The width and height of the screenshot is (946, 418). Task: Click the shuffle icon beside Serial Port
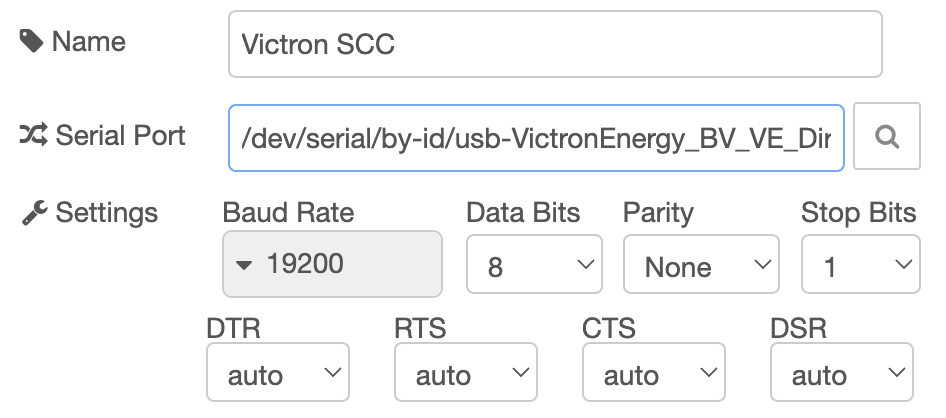coord(33,135)
